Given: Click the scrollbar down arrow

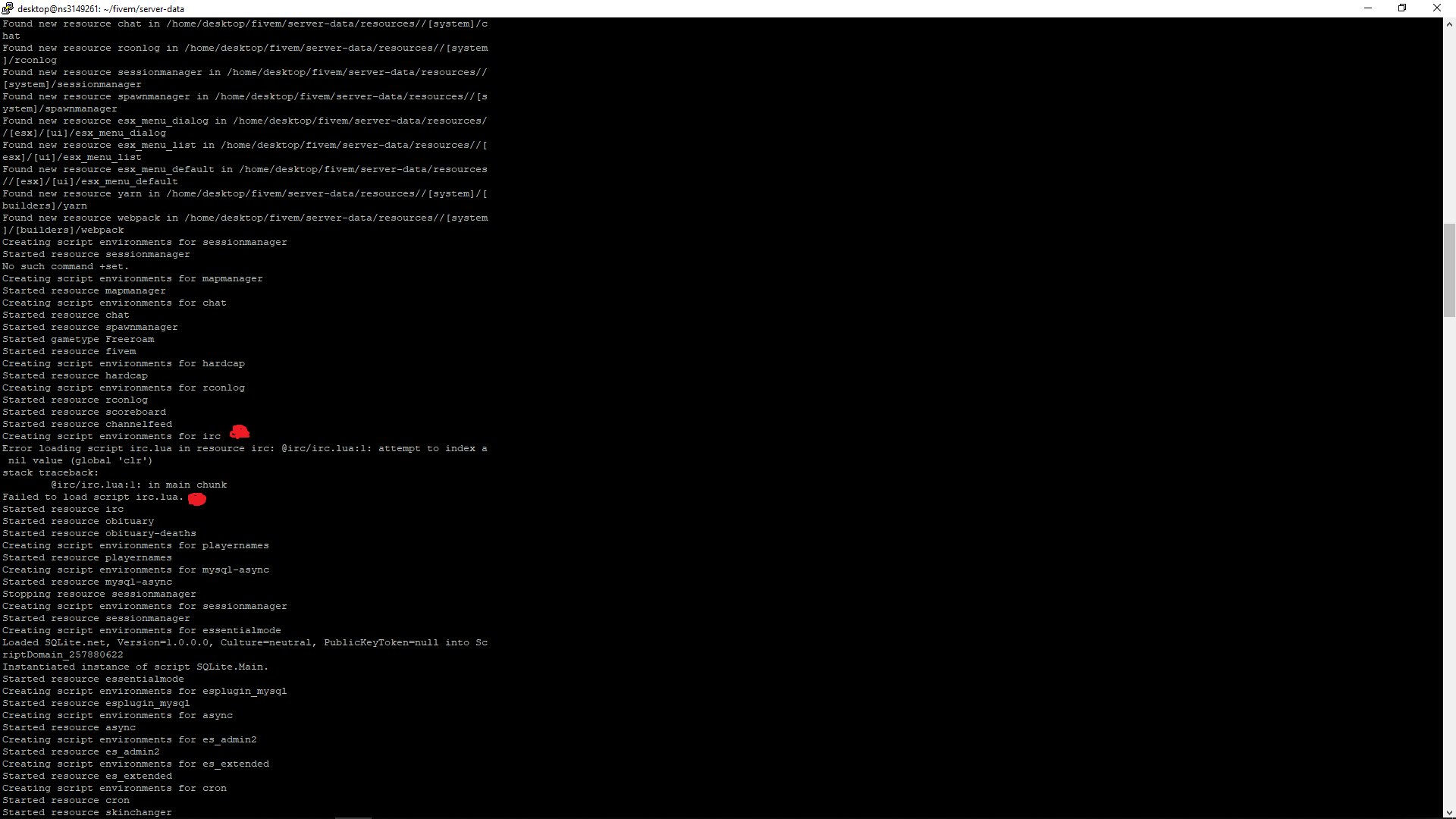Looking at the screenshot, I should point(1449,813).
